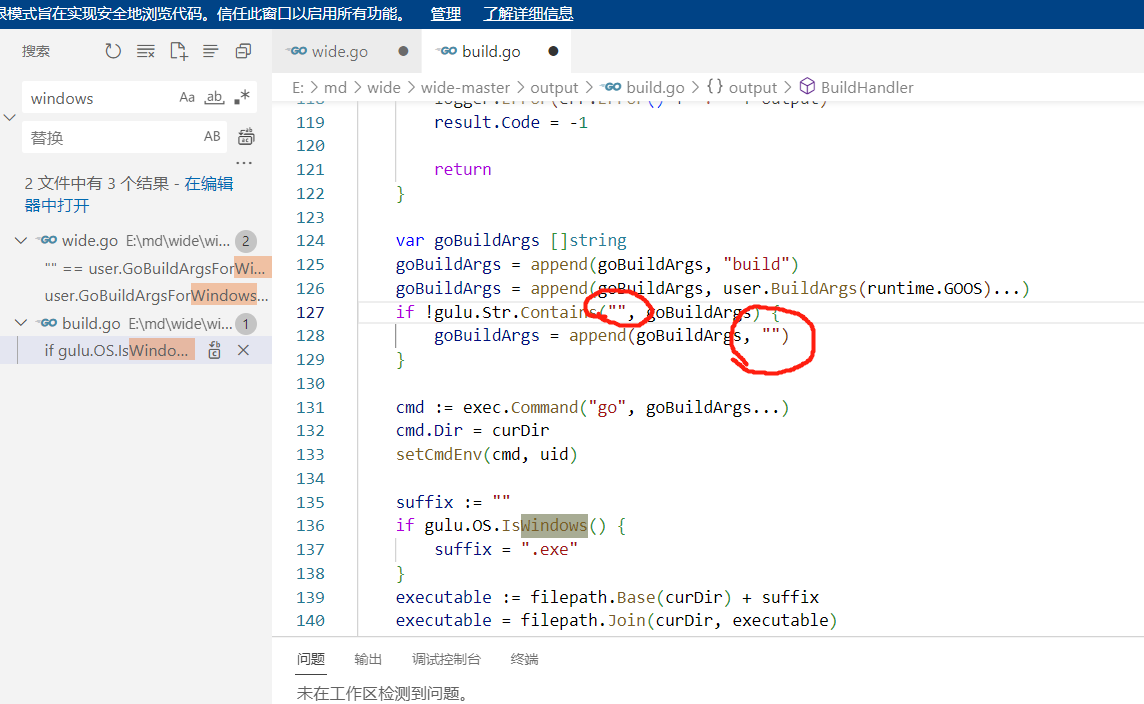Toggle Match Whole Word option

coord(214,98)
